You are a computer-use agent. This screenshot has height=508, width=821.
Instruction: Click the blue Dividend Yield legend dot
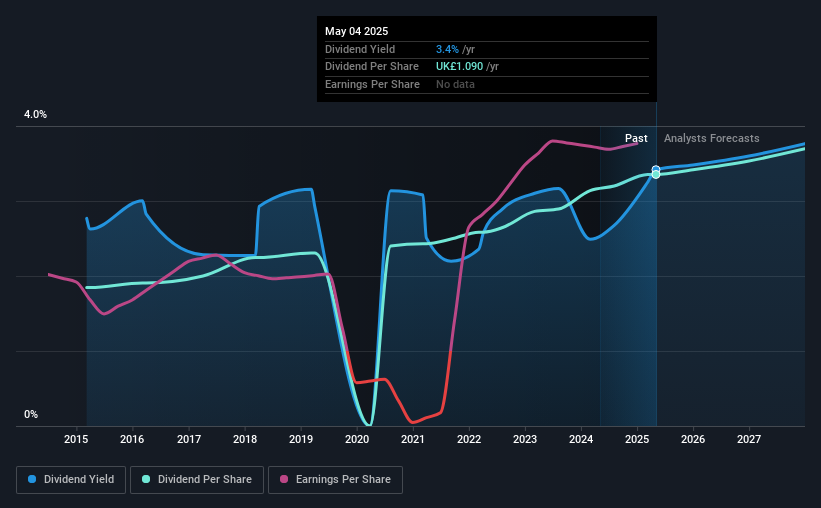pos(32,479)
